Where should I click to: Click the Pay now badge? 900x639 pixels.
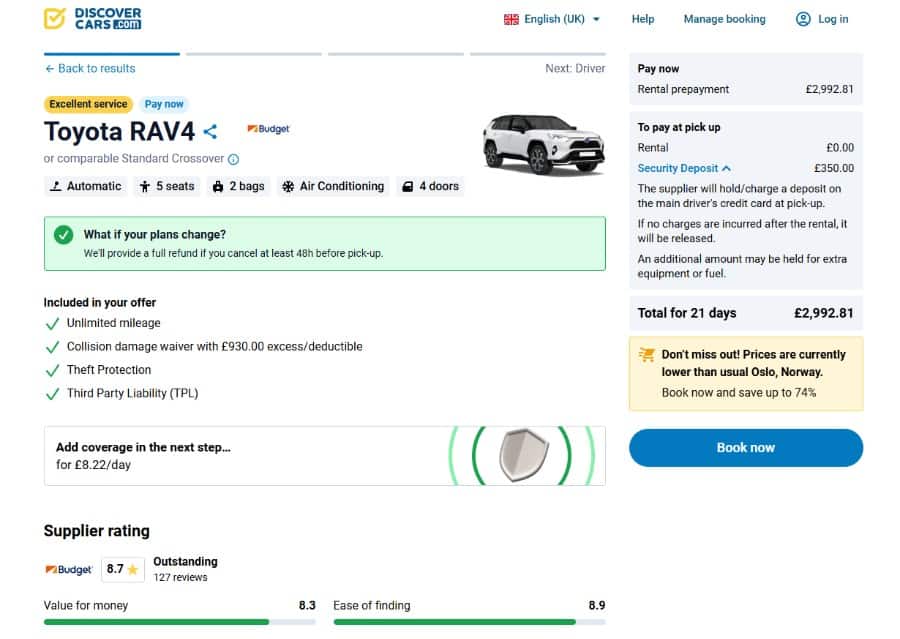[164, 104]
